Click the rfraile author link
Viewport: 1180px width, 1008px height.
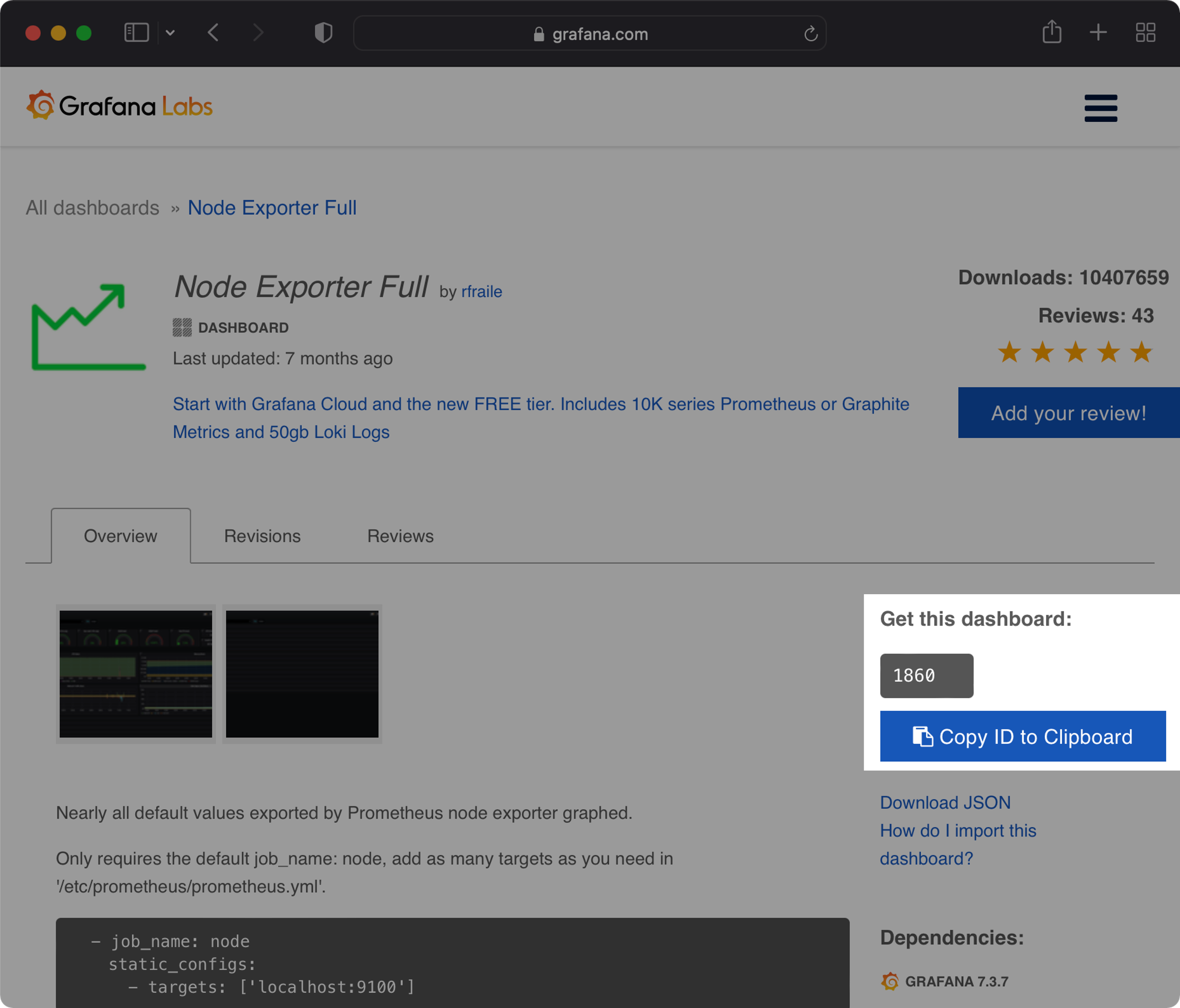(x=481, y=292)
